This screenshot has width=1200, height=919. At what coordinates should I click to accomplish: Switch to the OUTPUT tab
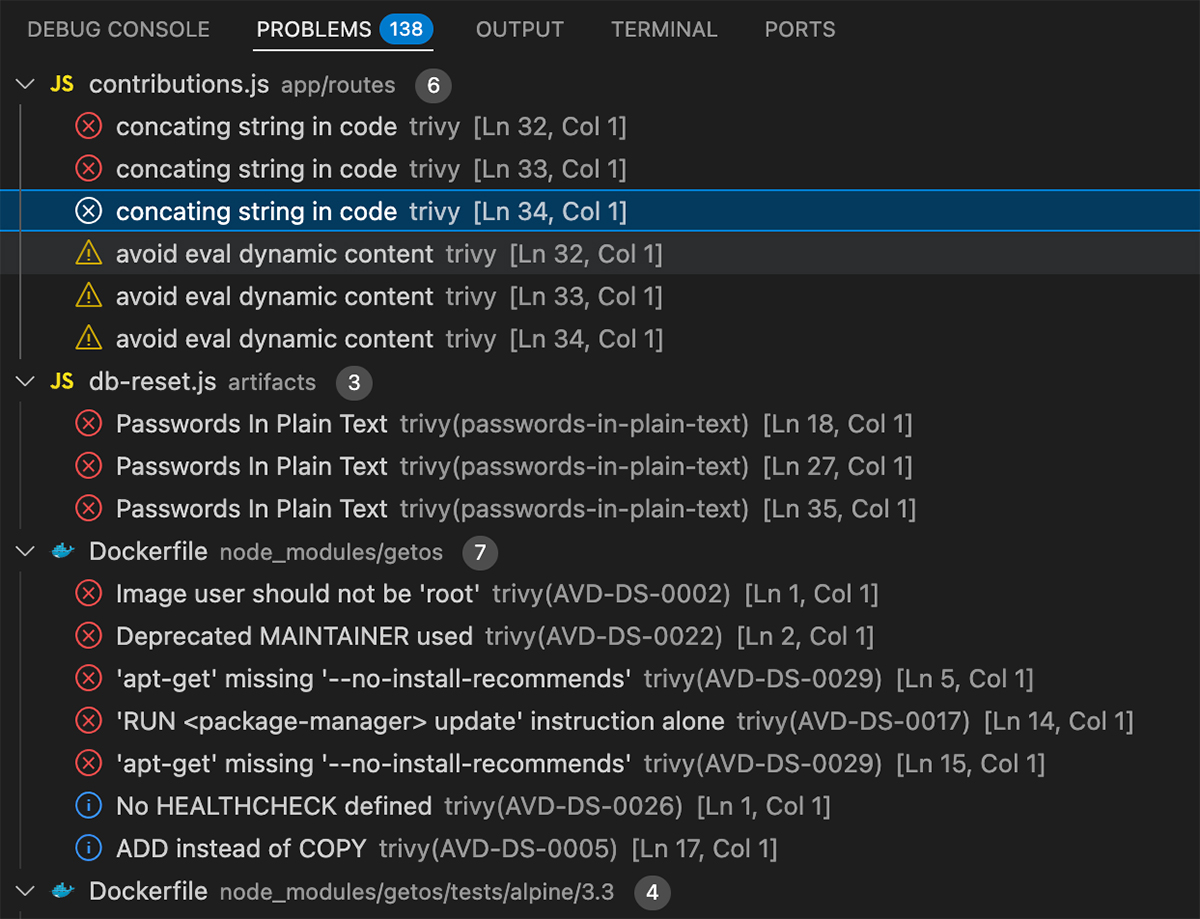tap(519, 29)
